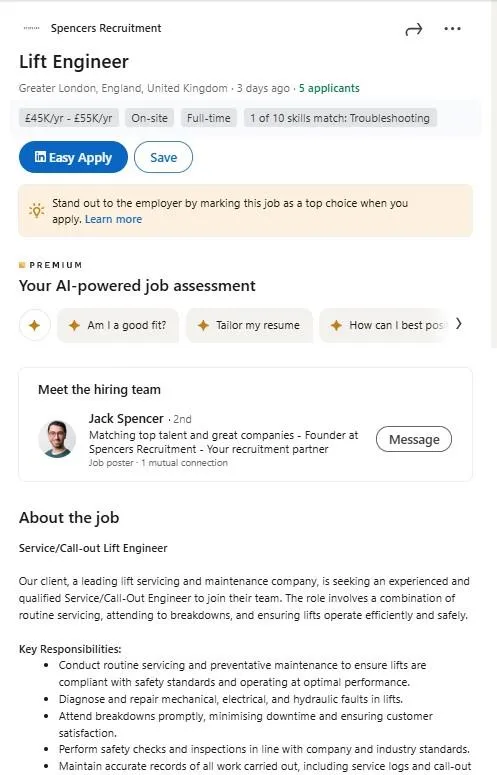Save this Lift Engineer job
Image resolution: width=497 pixels, height=775 pixels.
tap(164, 157)
